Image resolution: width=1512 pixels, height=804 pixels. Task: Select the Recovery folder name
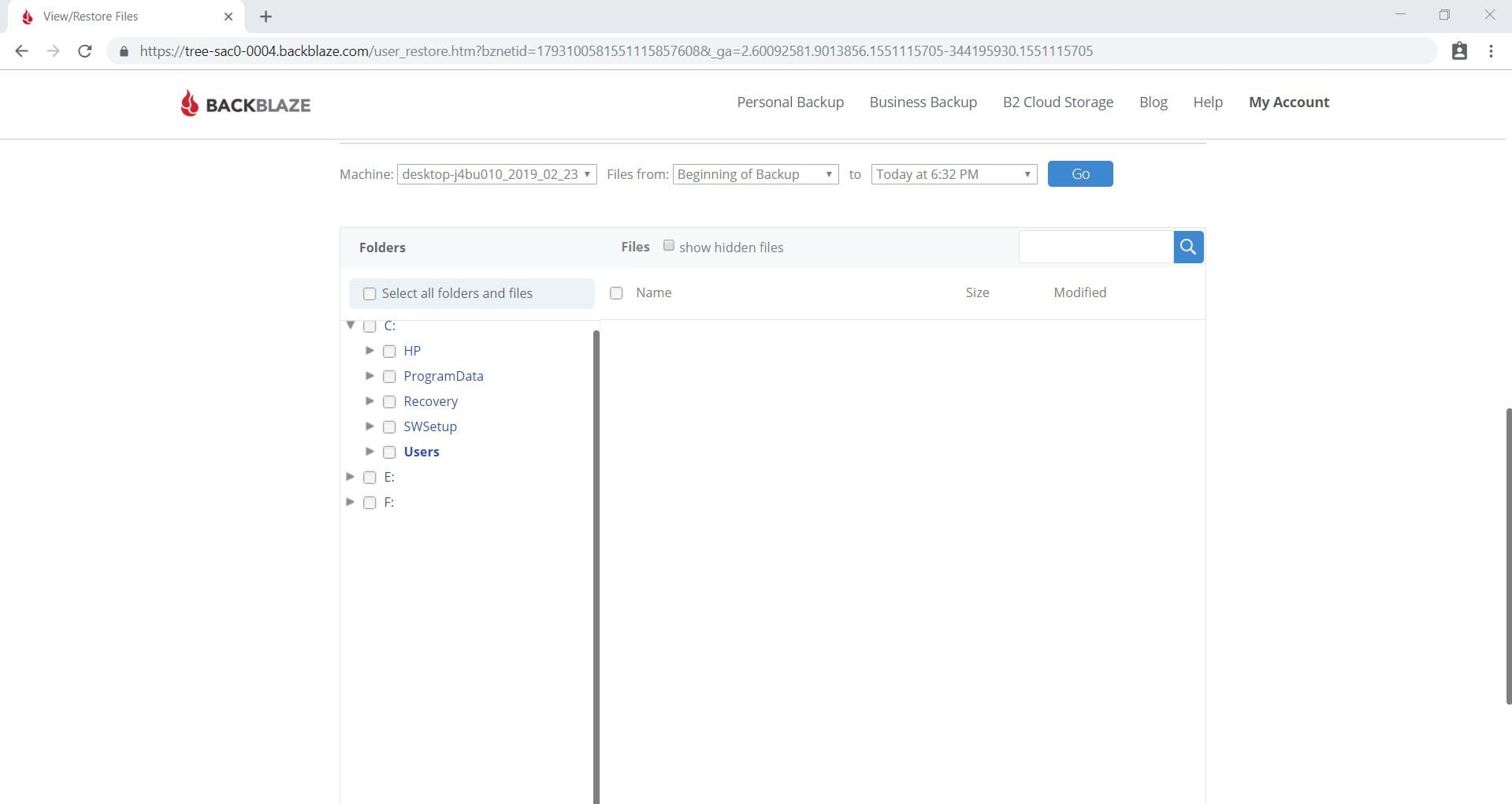[431, 401]
